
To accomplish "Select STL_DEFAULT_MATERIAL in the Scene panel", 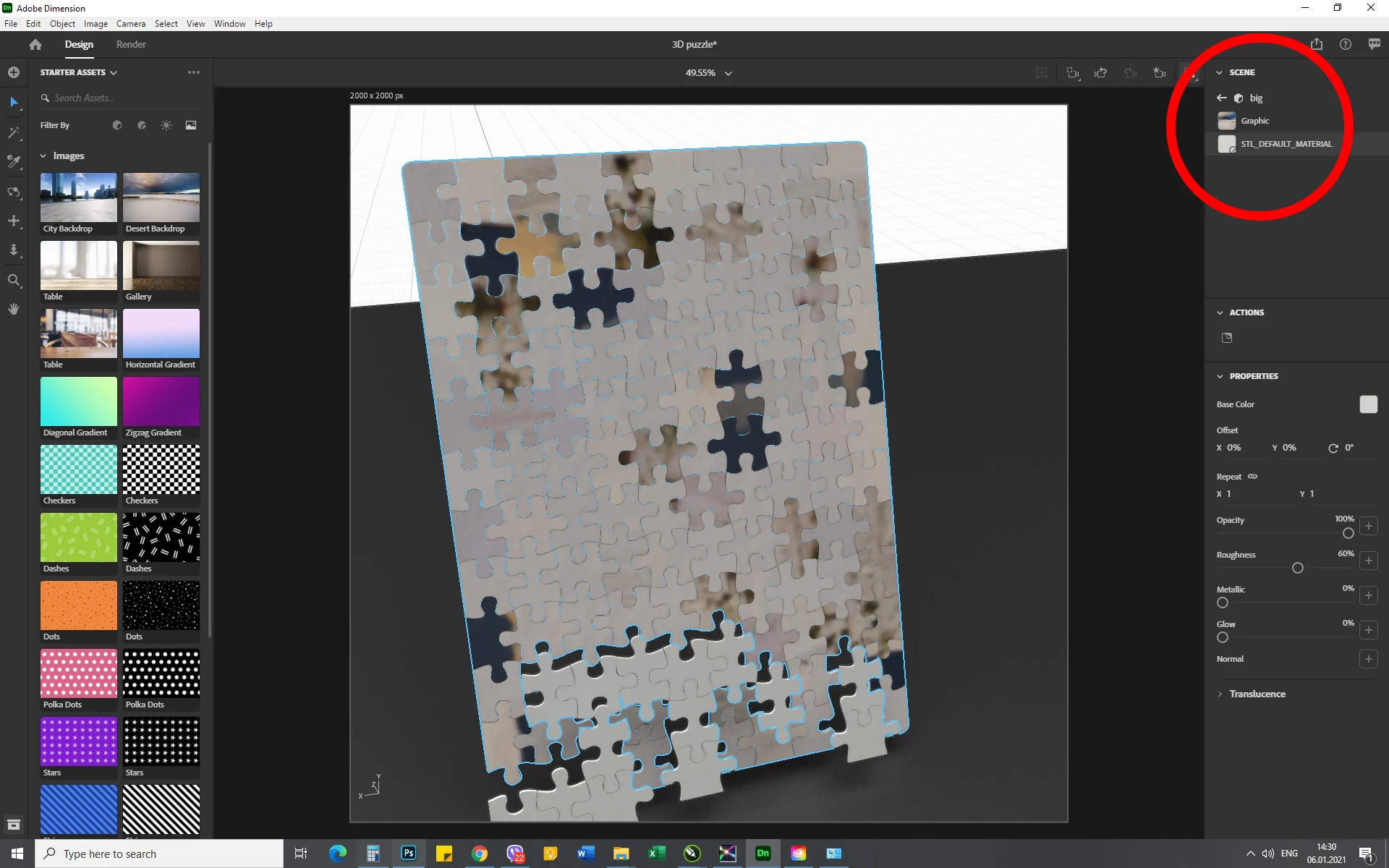I will pyautogui.click(x=1286, y=144).
